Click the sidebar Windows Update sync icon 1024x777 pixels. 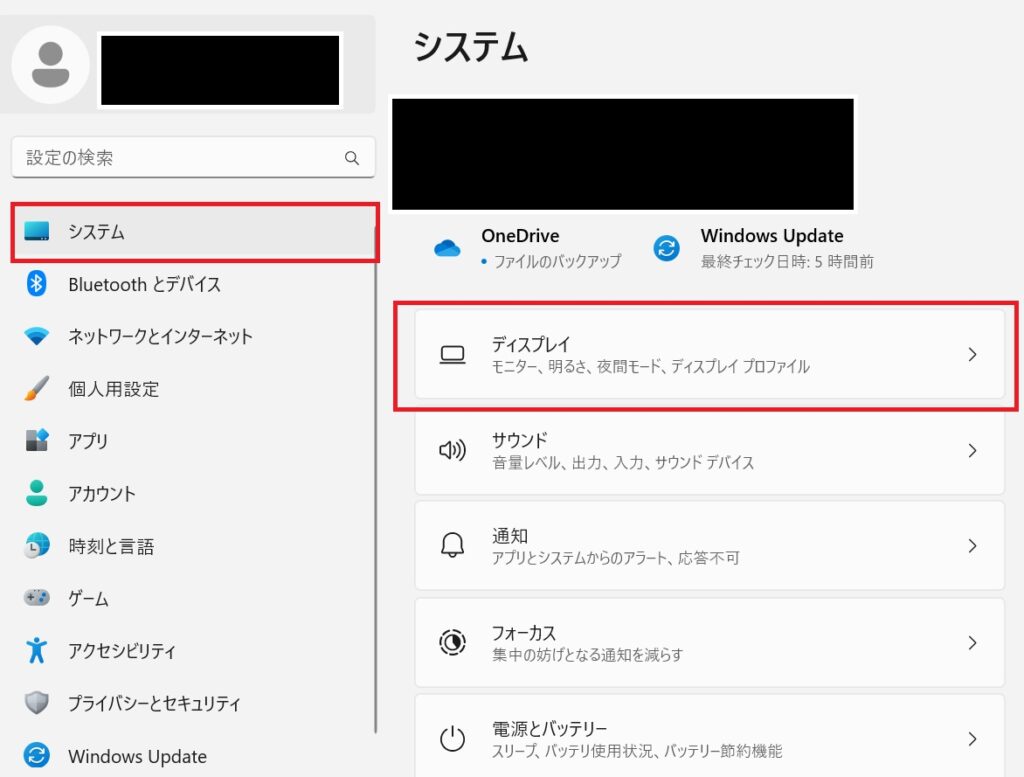point(37,755)
